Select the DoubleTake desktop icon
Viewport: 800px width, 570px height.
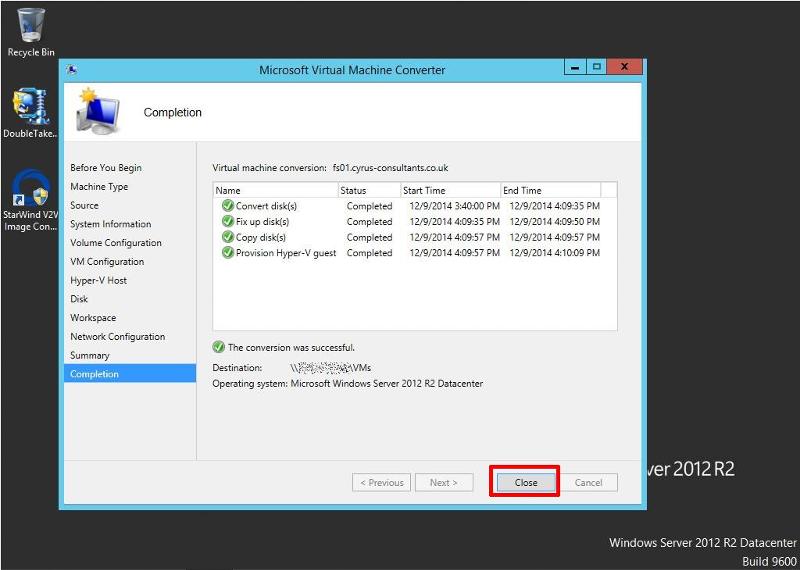31,113
